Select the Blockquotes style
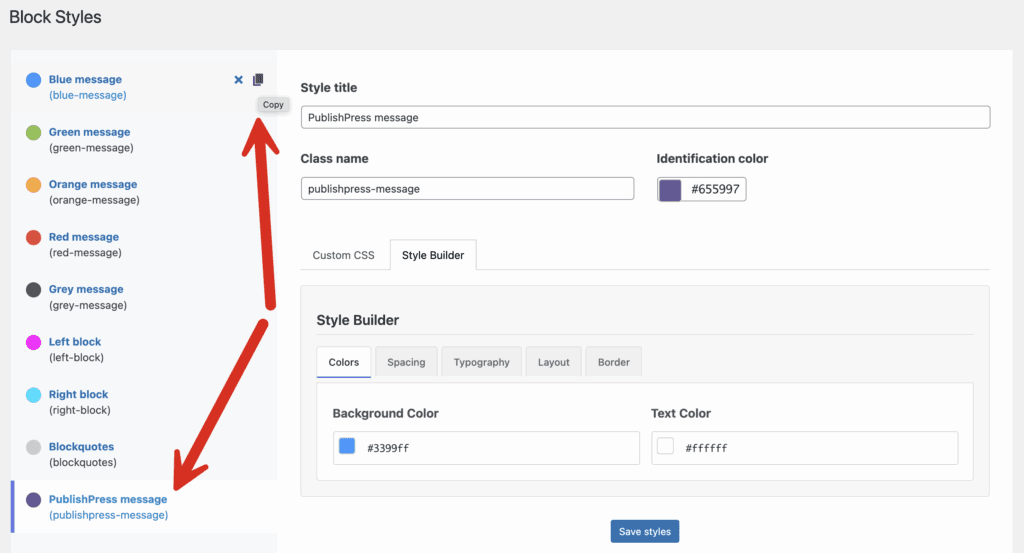Image resolution: width=1024 pixels, height=553 pixels. coord(81,447)
